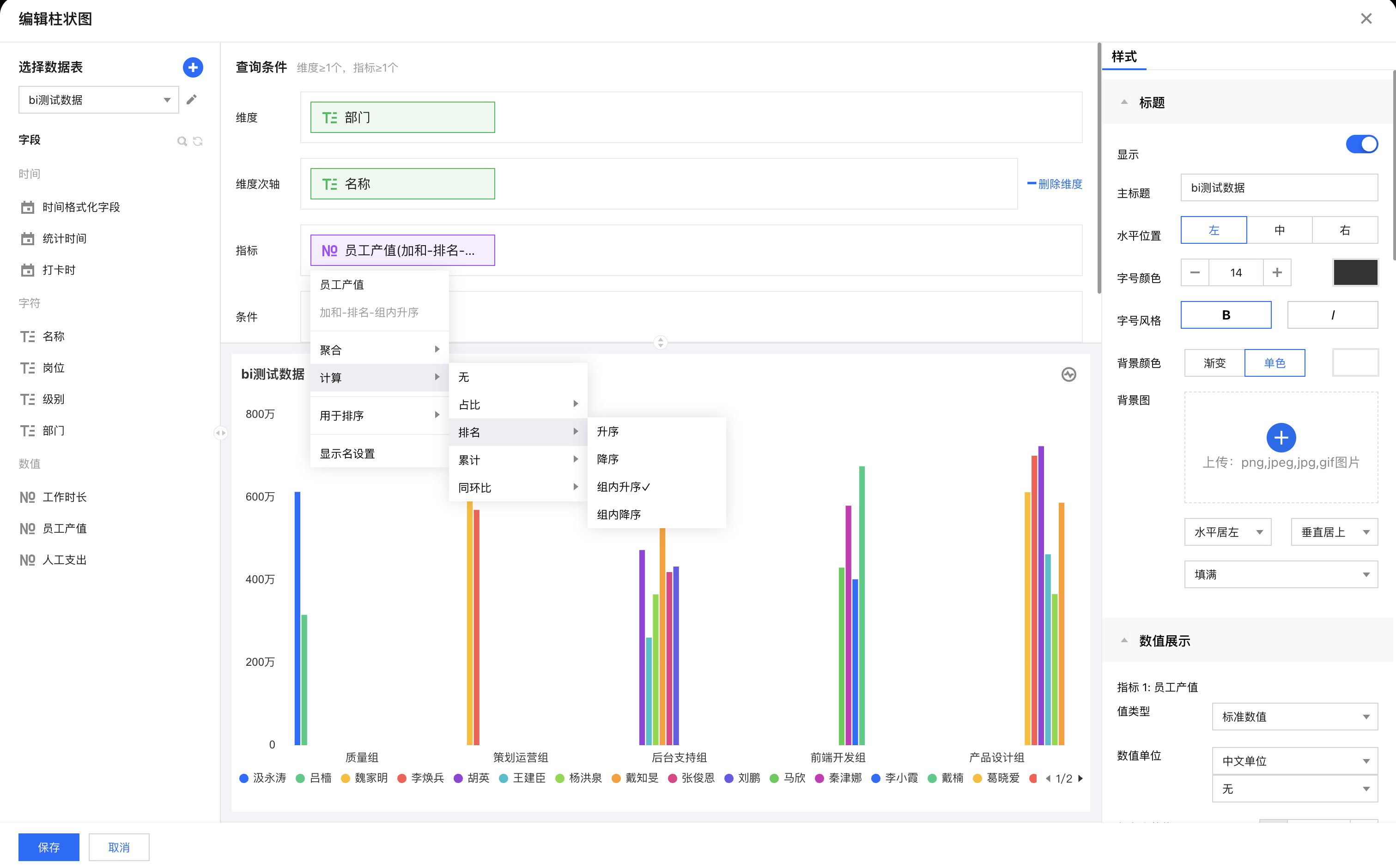Click the pencil edit icon beside data table
1396x868 pixels.
[192, 100]
